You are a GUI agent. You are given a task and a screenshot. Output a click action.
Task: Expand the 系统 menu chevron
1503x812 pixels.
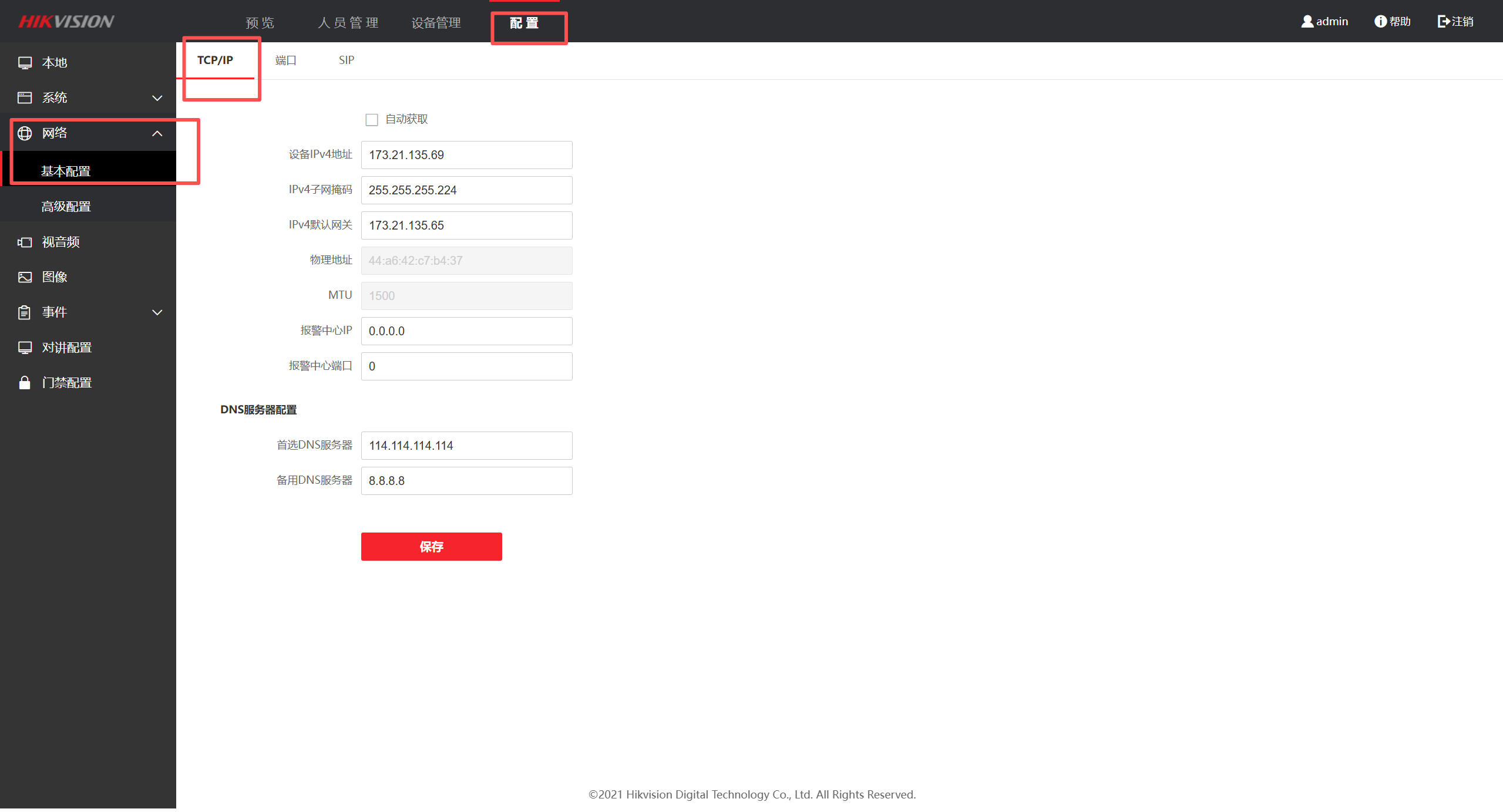[157, 98]
